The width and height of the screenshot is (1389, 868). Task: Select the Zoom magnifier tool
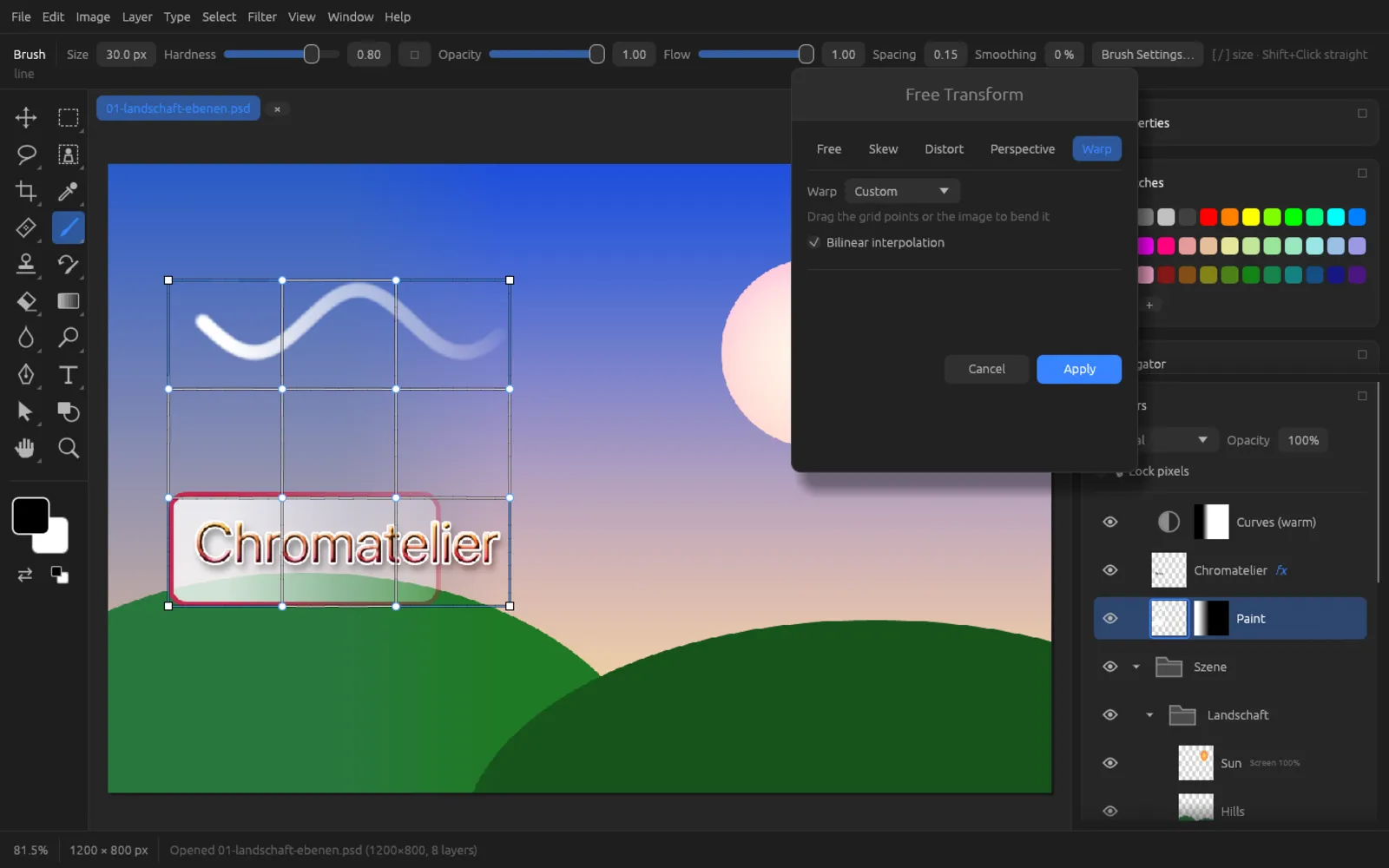coord(68,448)
